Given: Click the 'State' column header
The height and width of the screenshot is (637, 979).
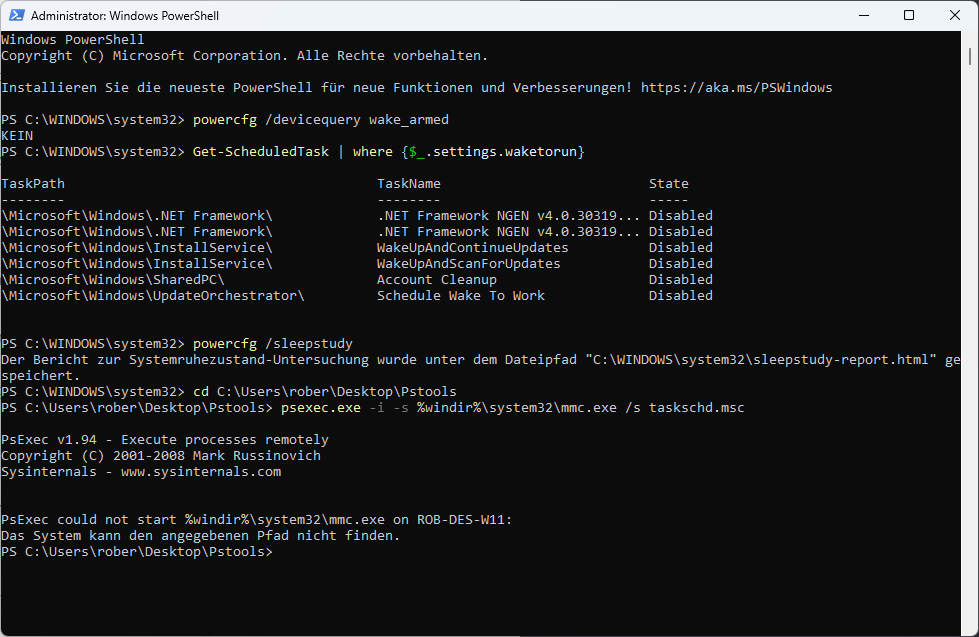Looking at the screenshot, I should [669, 184].
